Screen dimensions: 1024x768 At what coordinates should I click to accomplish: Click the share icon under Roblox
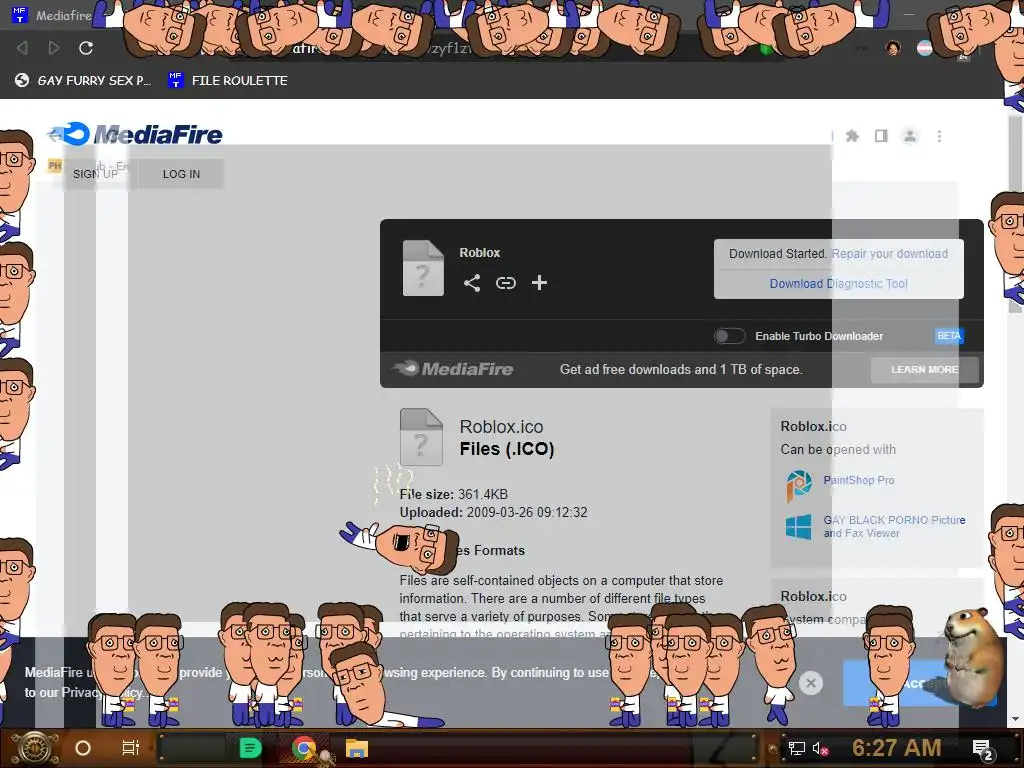[472, 283]
